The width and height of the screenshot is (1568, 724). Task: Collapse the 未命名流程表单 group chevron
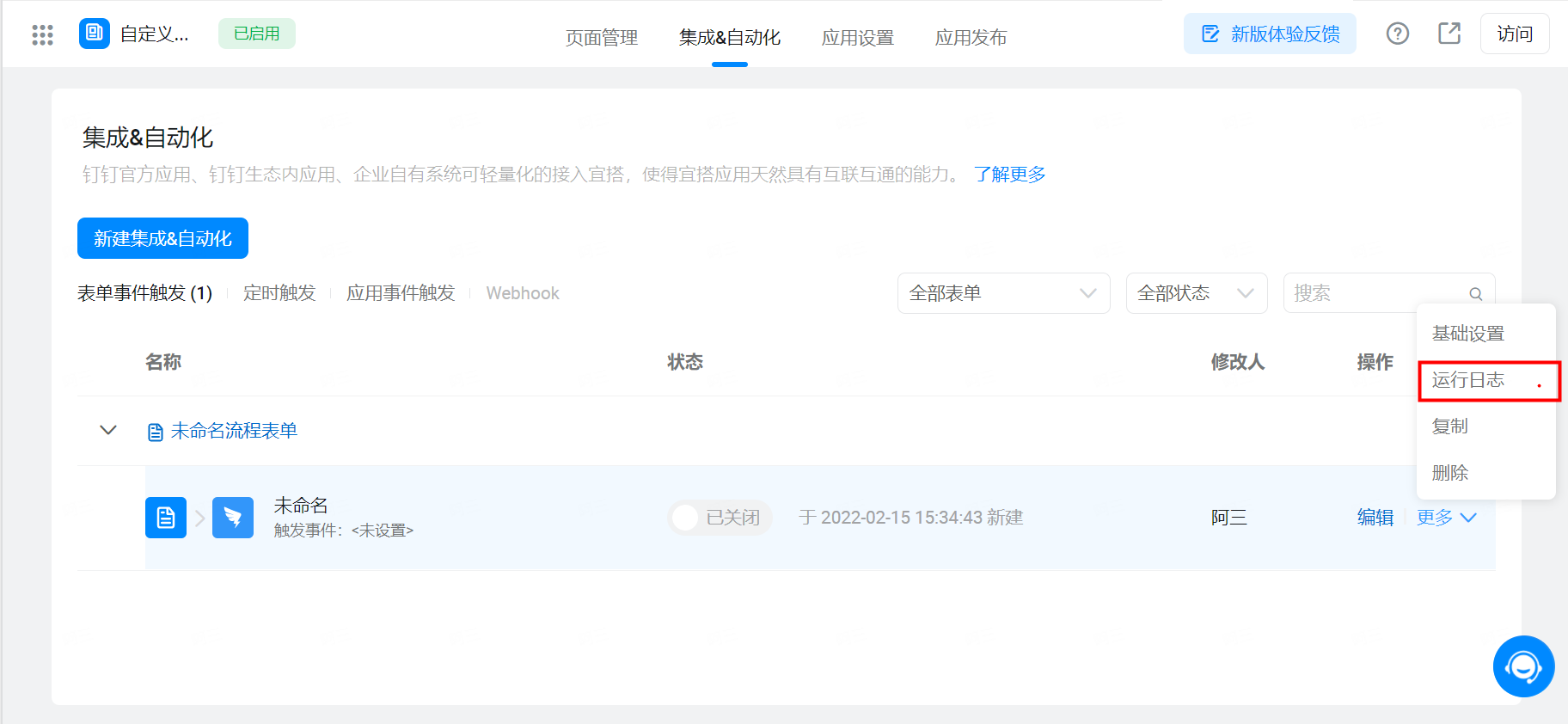tap(108, 430)
